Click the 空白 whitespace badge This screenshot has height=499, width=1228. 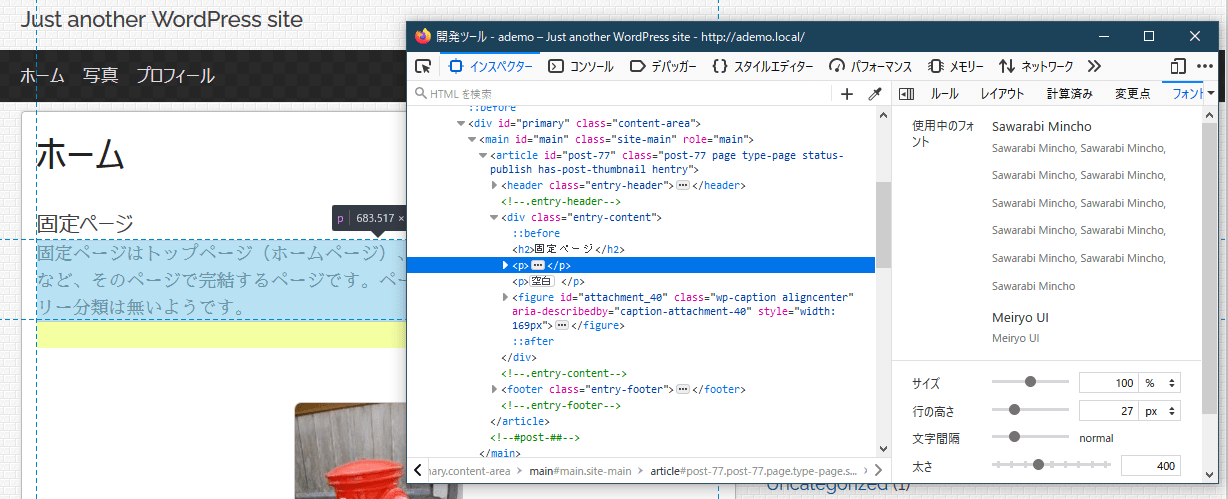coord(544,281)
